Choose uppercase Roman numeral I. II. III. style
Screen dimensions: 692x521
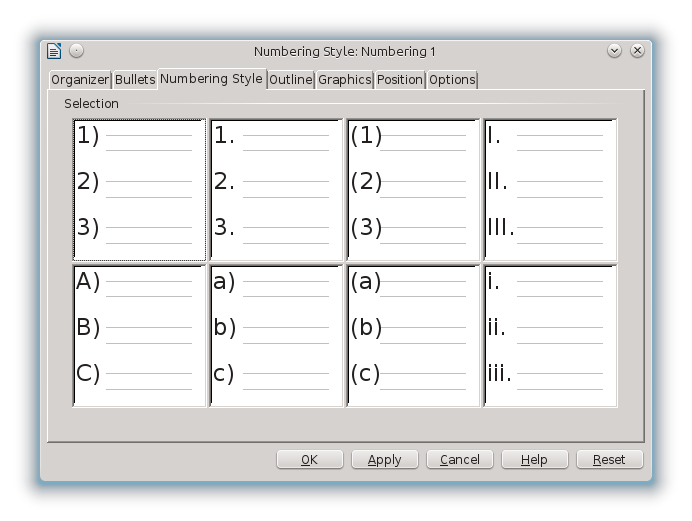(x=550, y=190)
